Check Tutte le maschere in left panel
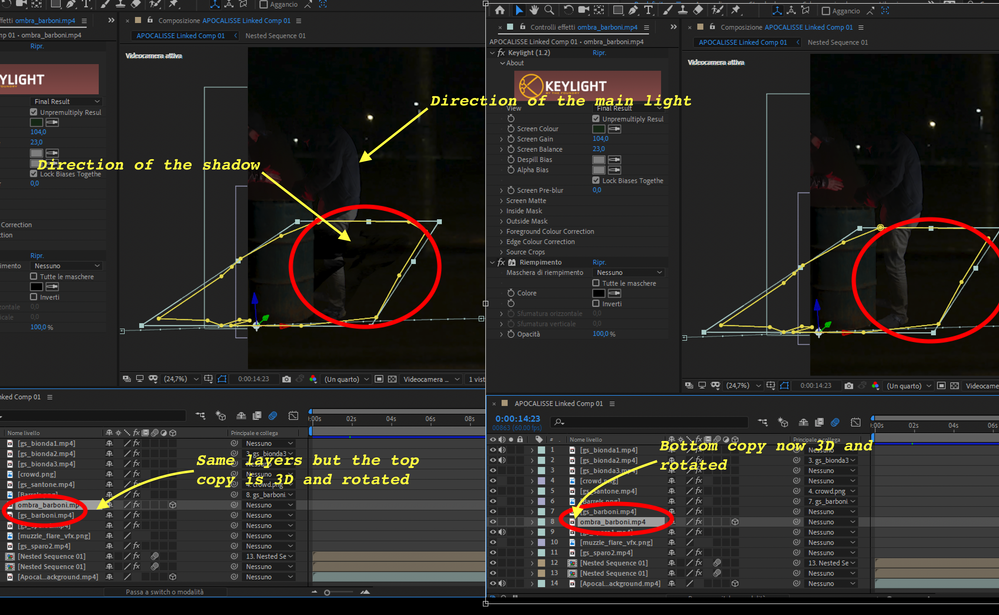 [x=34, y=277]
